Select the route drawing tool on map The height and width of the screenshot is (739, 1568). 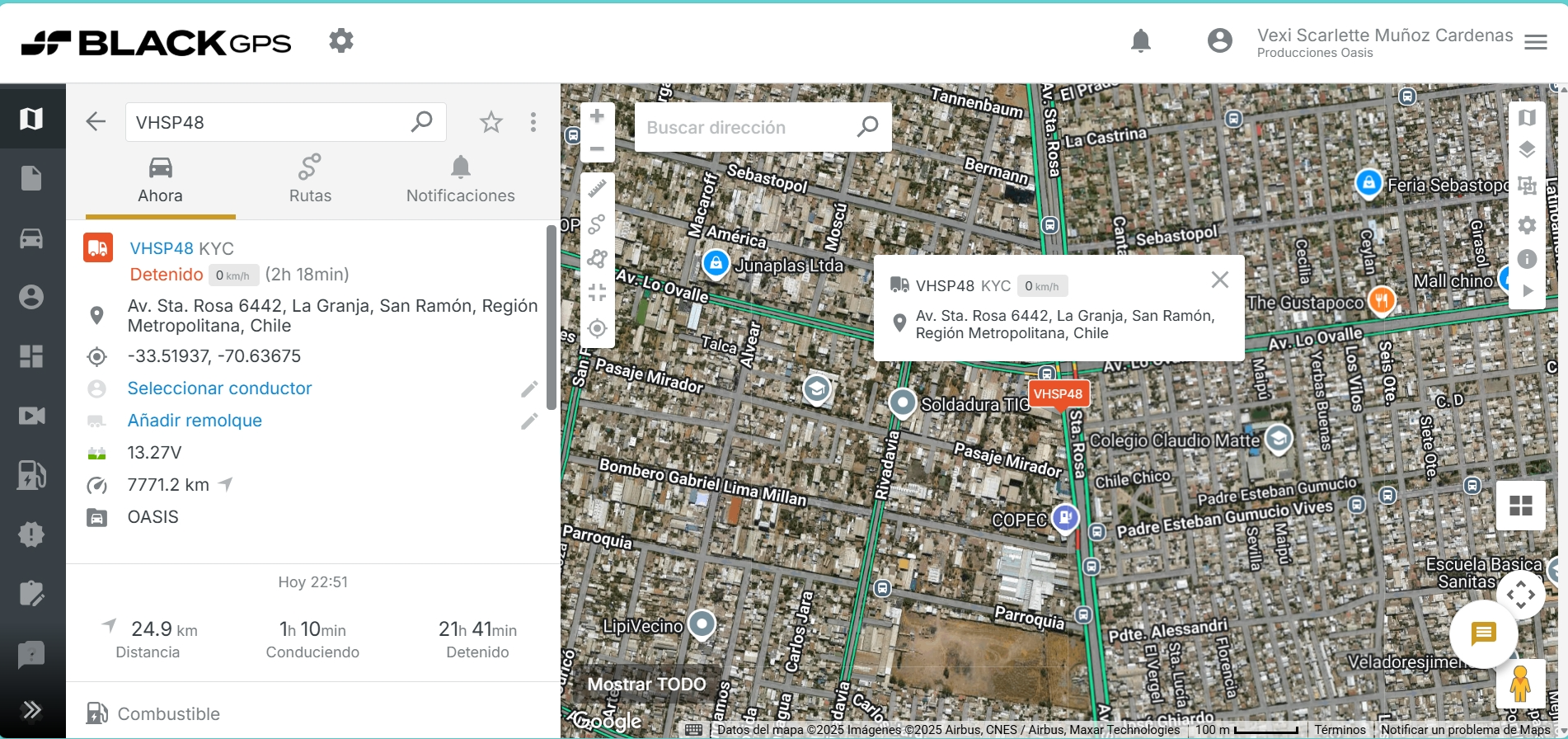[x=598, y=224]
